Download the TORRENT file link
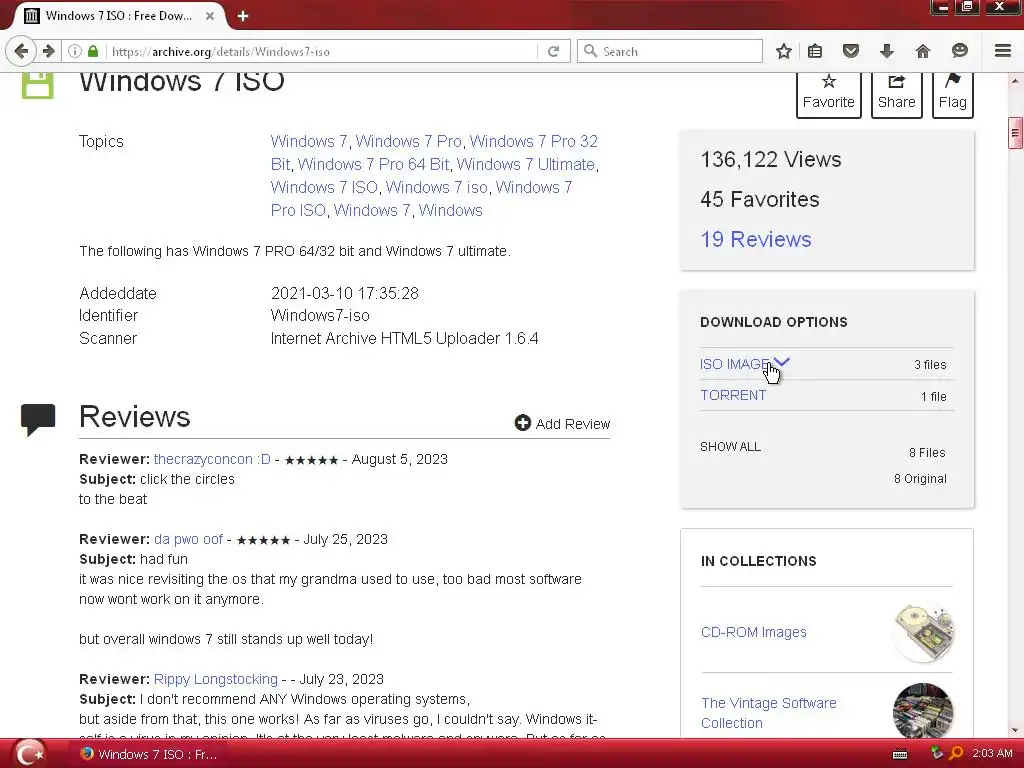This screenshot has width=1024, height=768. pos(733,395)
